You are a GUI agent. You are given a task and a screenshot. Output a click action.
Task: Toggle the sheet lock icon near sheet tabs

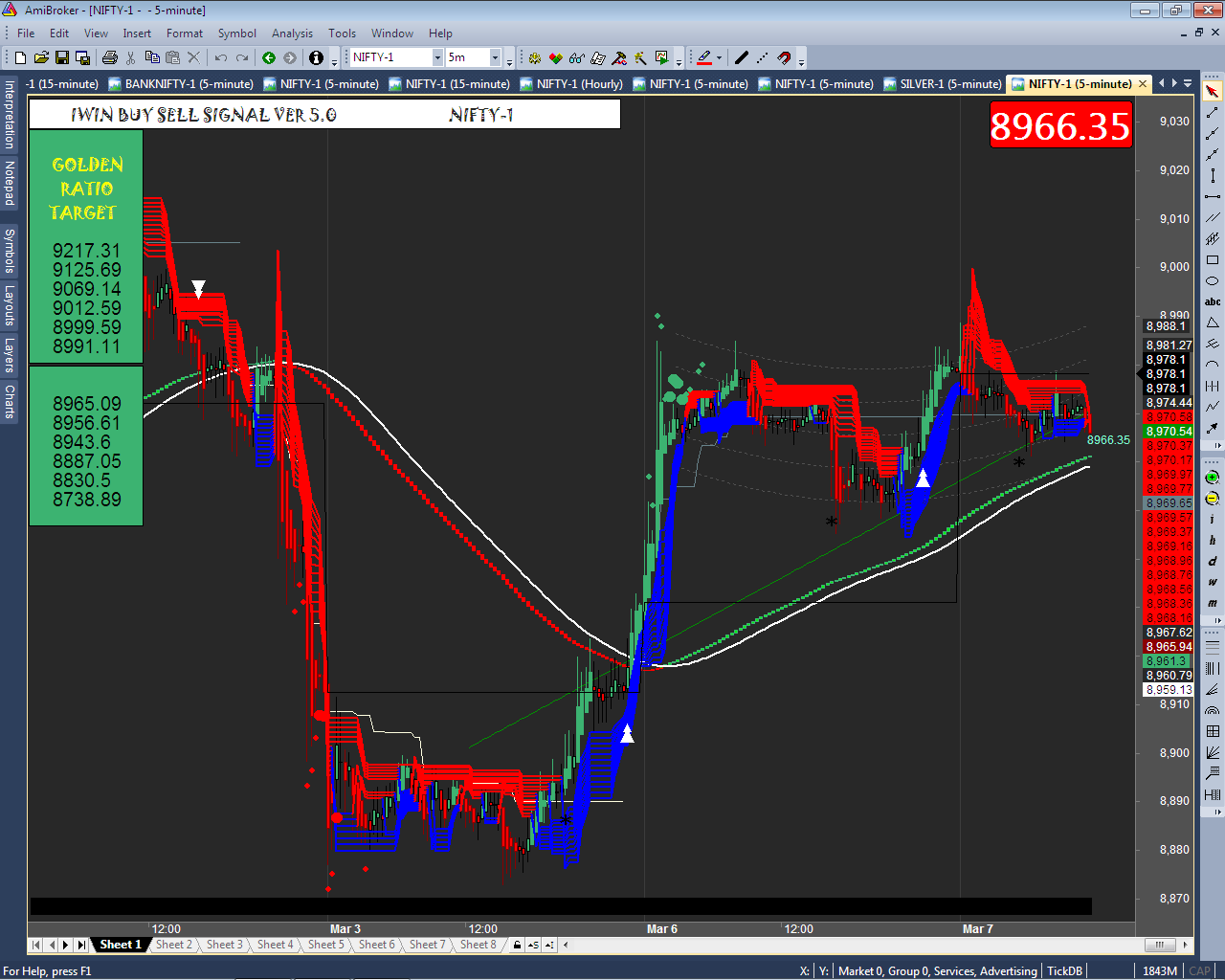(517, 945)
